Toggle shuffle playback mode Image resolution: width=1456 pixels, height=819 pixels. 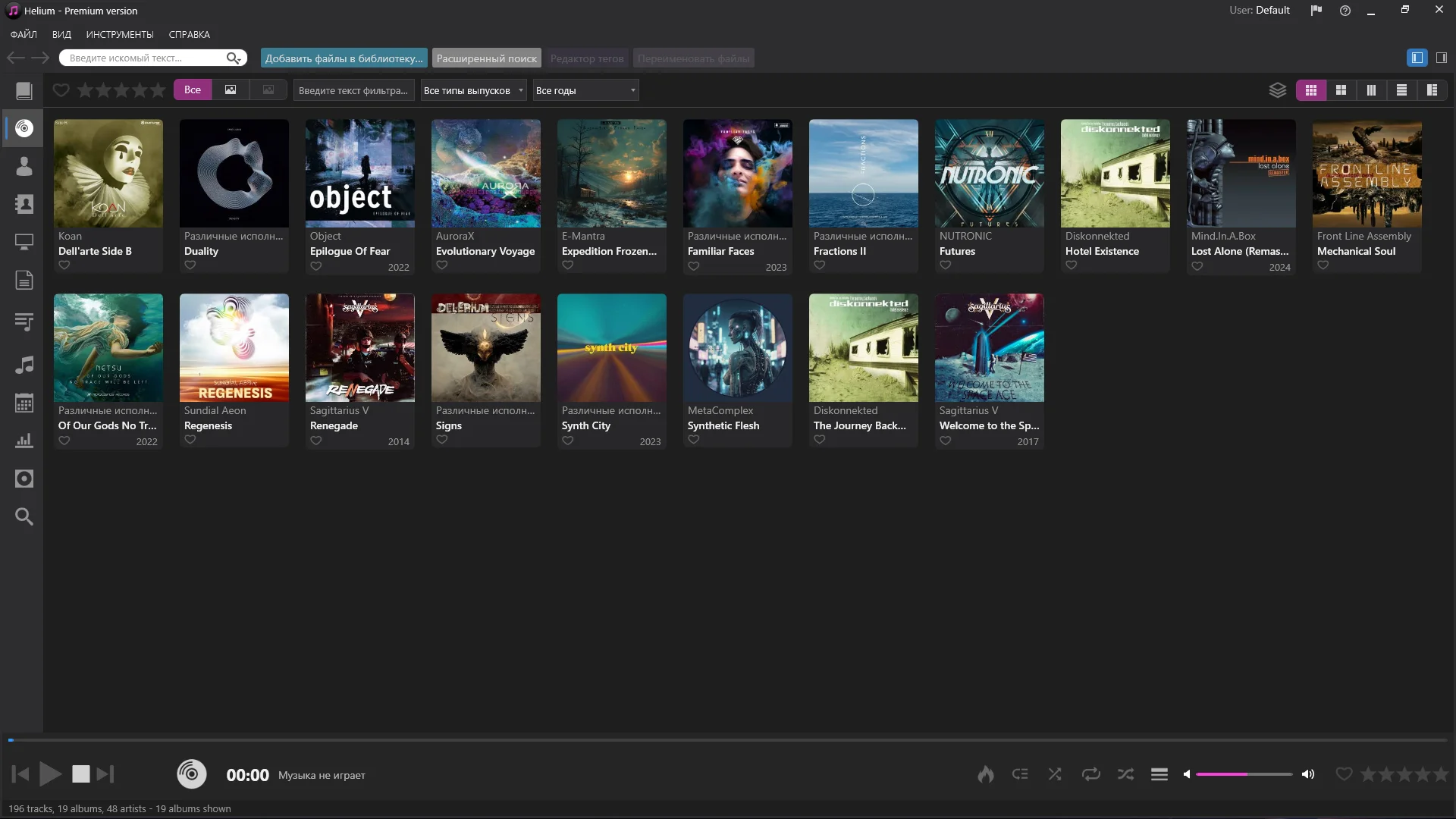point(1055,774)
